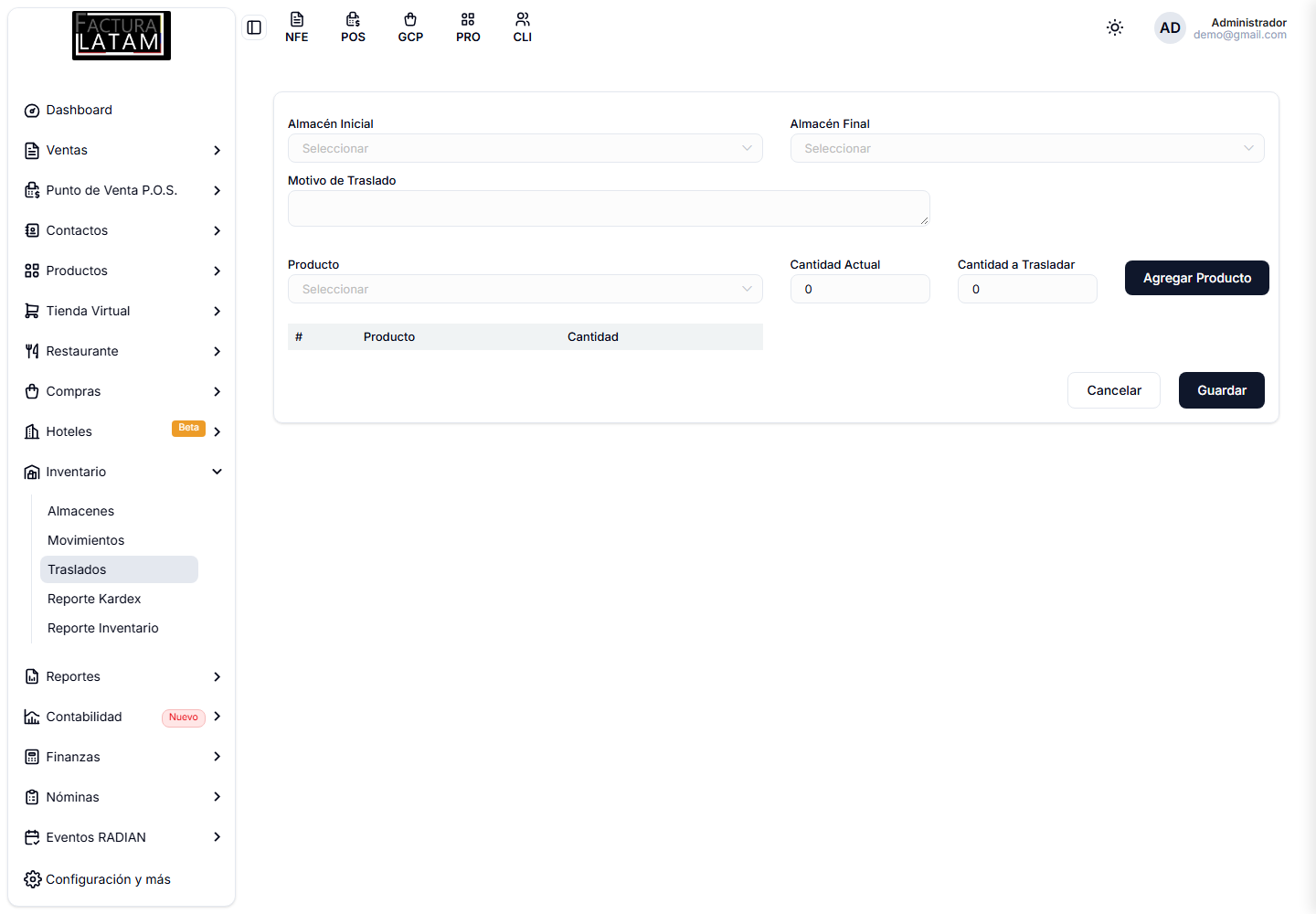Open Almacenes submenu item
The image size is (1316, 914).
81,511
